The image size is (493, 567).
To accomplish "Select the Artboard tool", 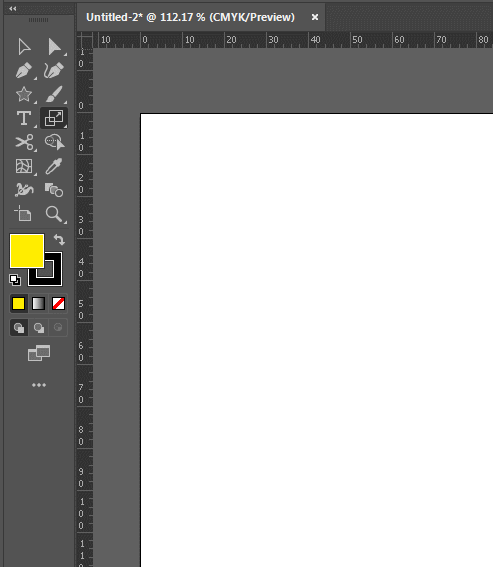I will coord(23,213).
